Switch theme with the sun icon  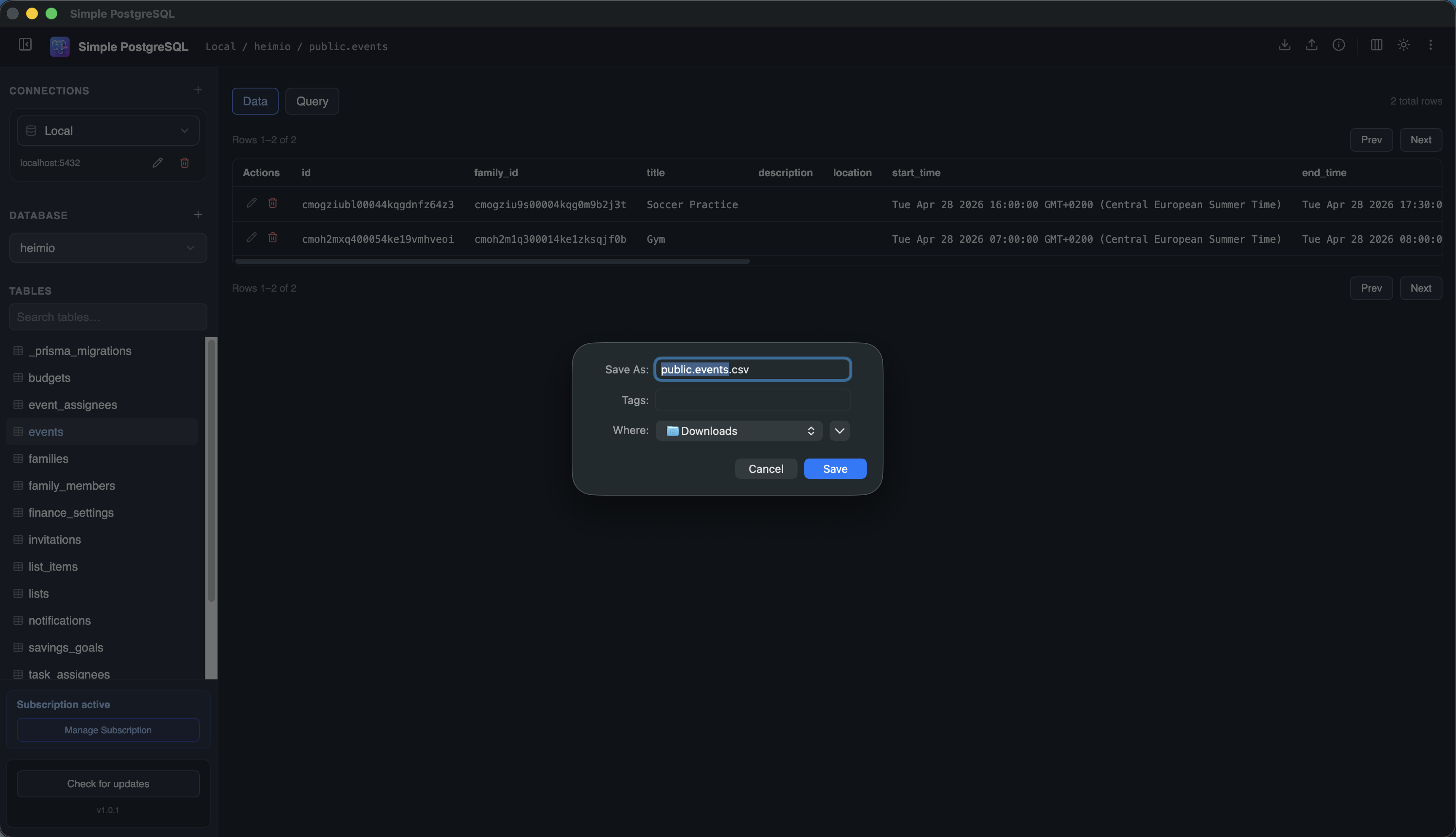[x=1404, y=45]
